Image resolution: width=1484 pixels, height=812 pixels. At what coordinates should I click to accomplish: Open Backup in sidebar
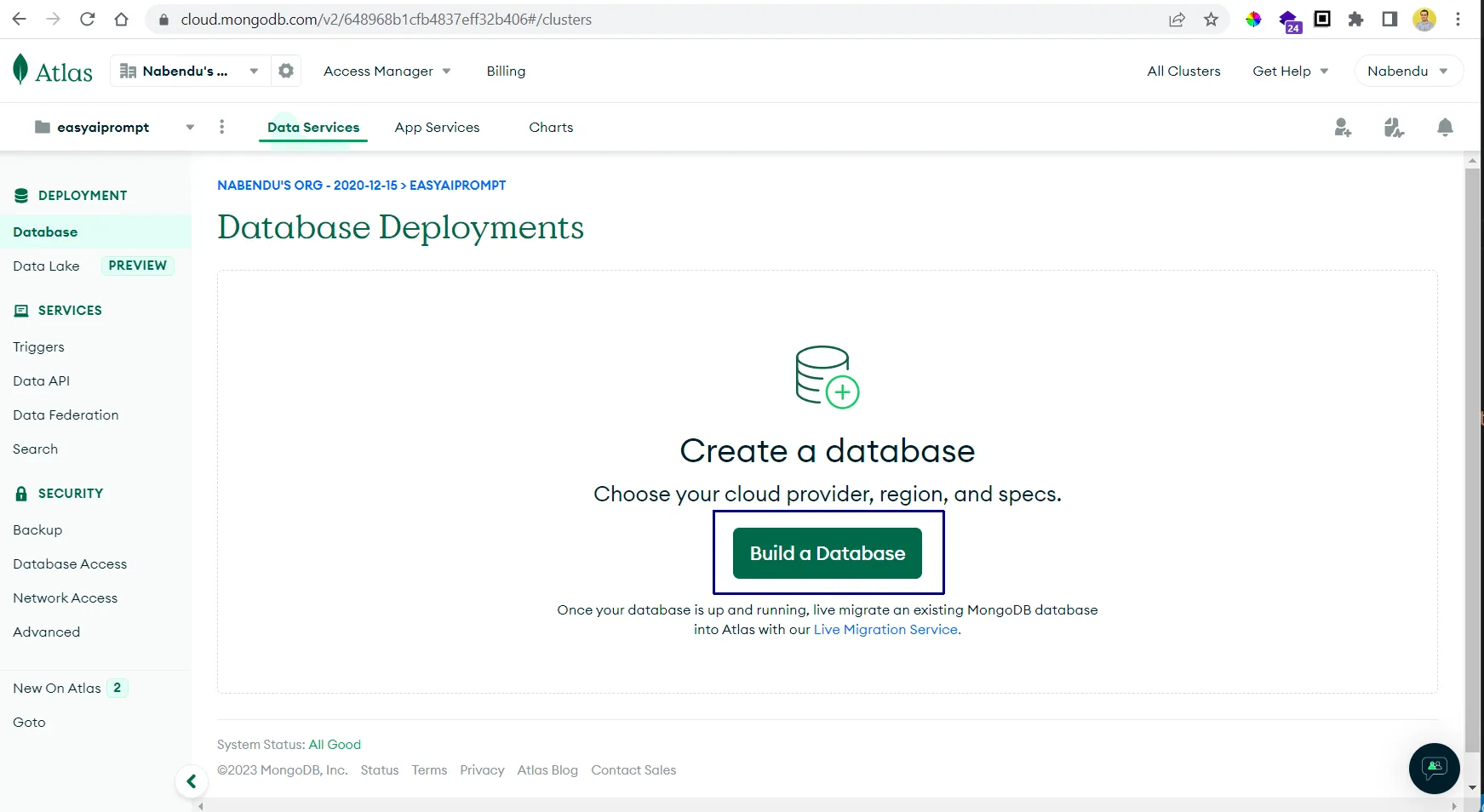[x=37, y=529]
